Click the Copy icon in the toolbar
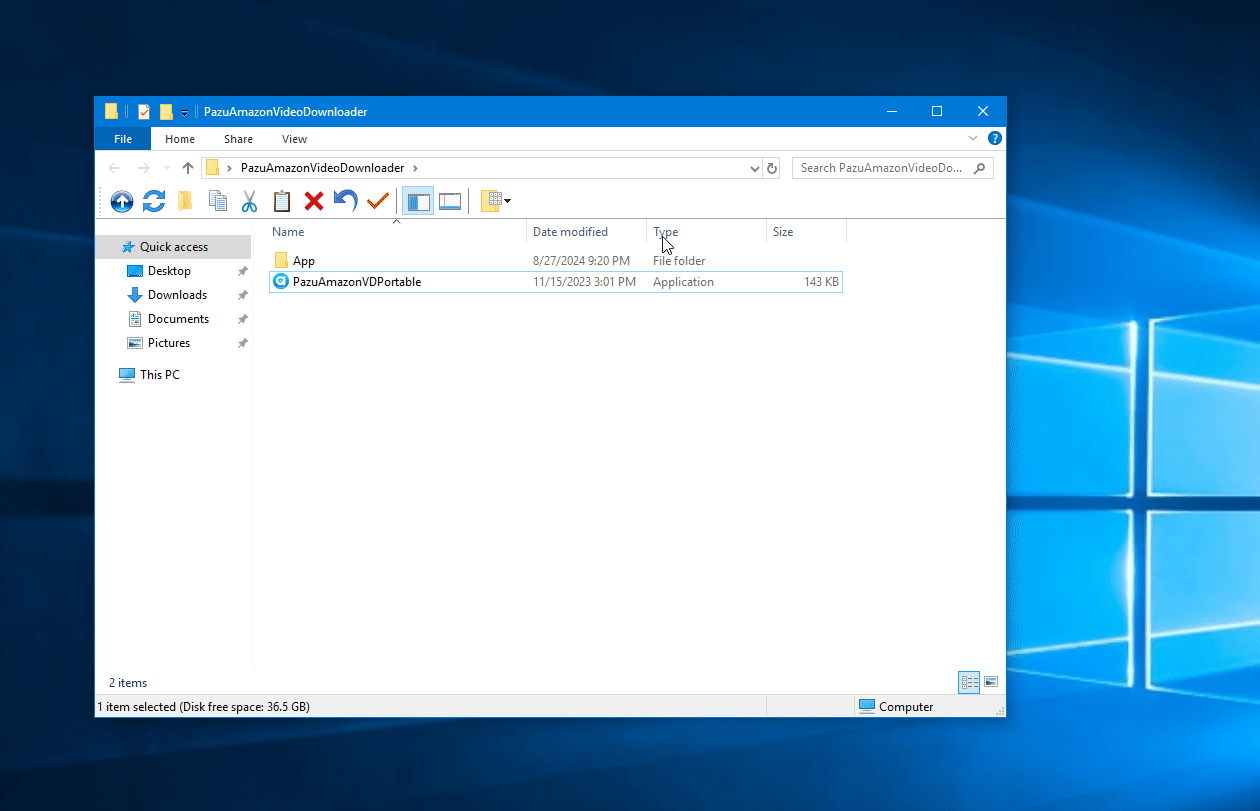The height and width of the screenshot is (811, 1260). pyautogui.click(x=218, y=201)
